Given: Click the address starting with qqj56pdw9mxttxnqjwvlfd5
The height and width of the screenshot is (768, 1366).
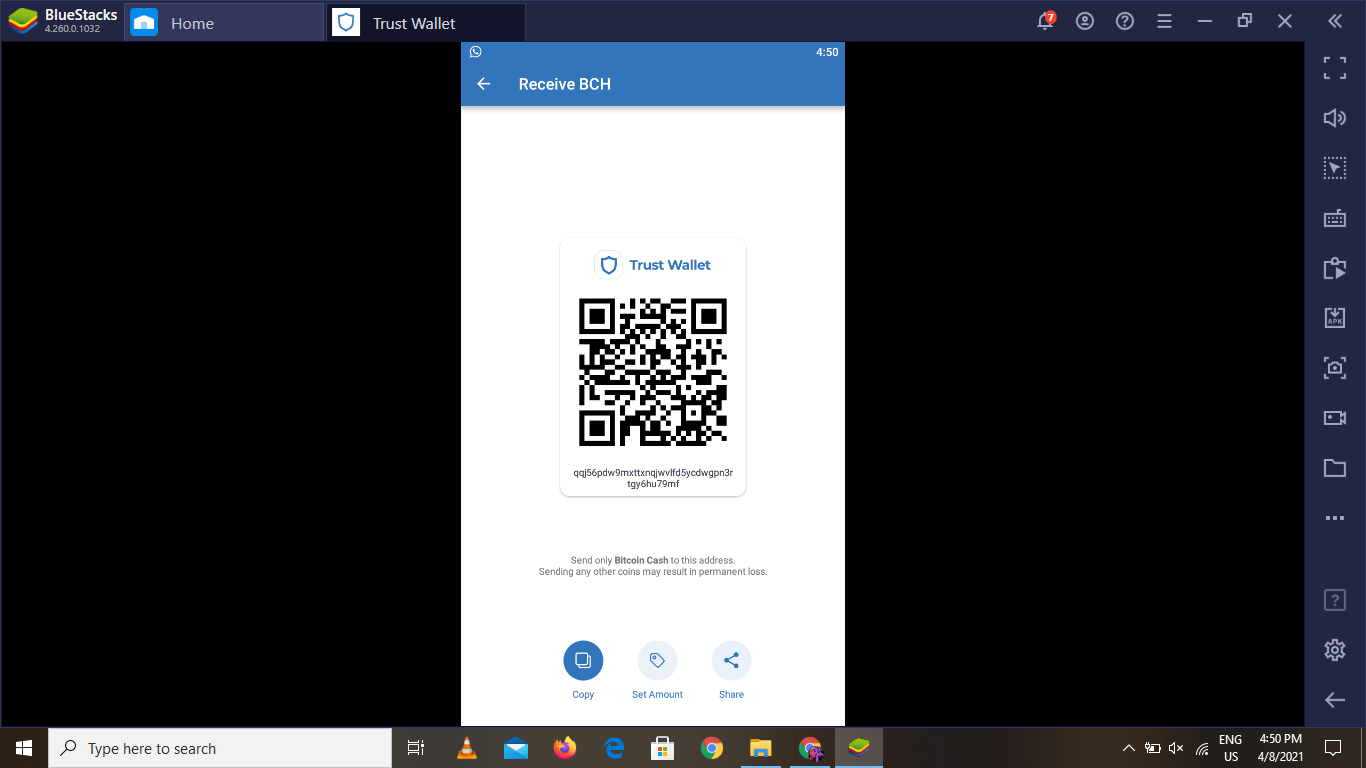Looking at the screenshot, I should click(653, 478).
